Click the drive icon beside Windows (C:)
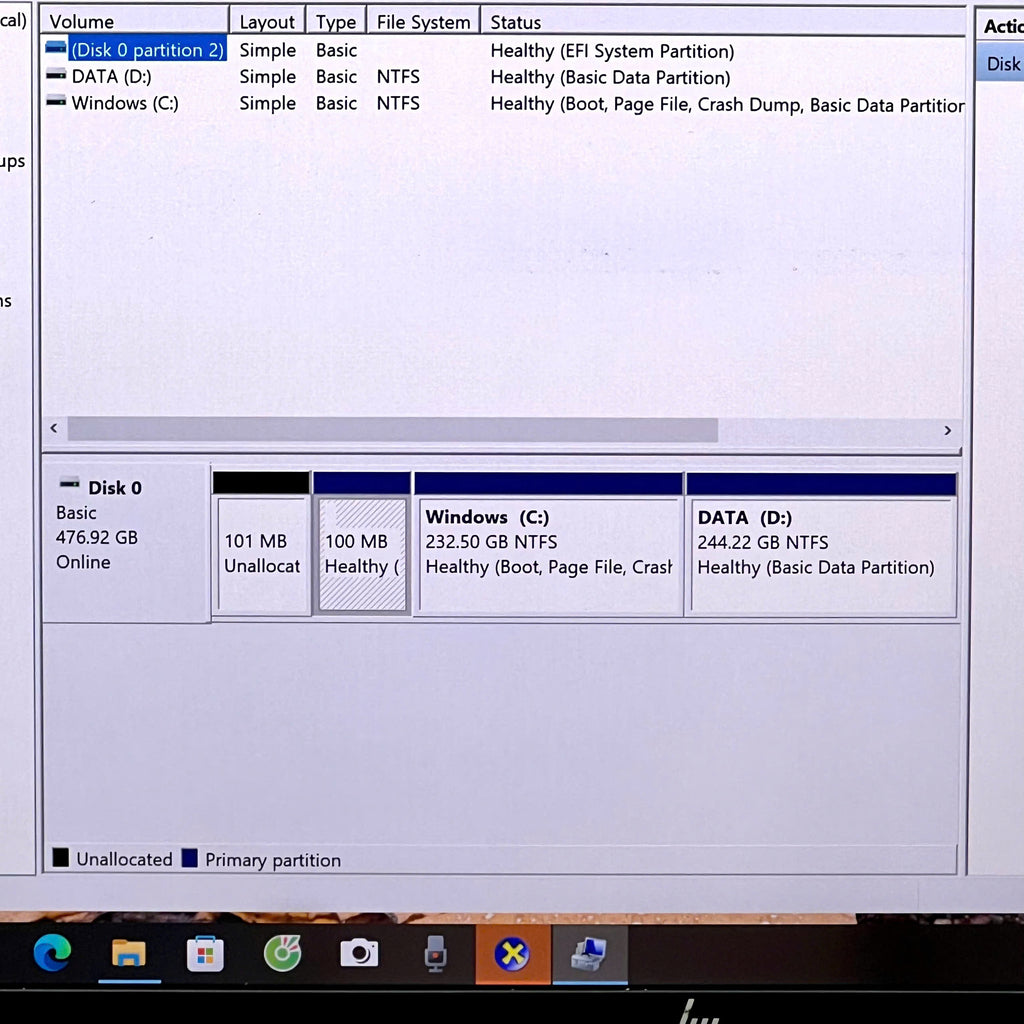 (56, 101)
